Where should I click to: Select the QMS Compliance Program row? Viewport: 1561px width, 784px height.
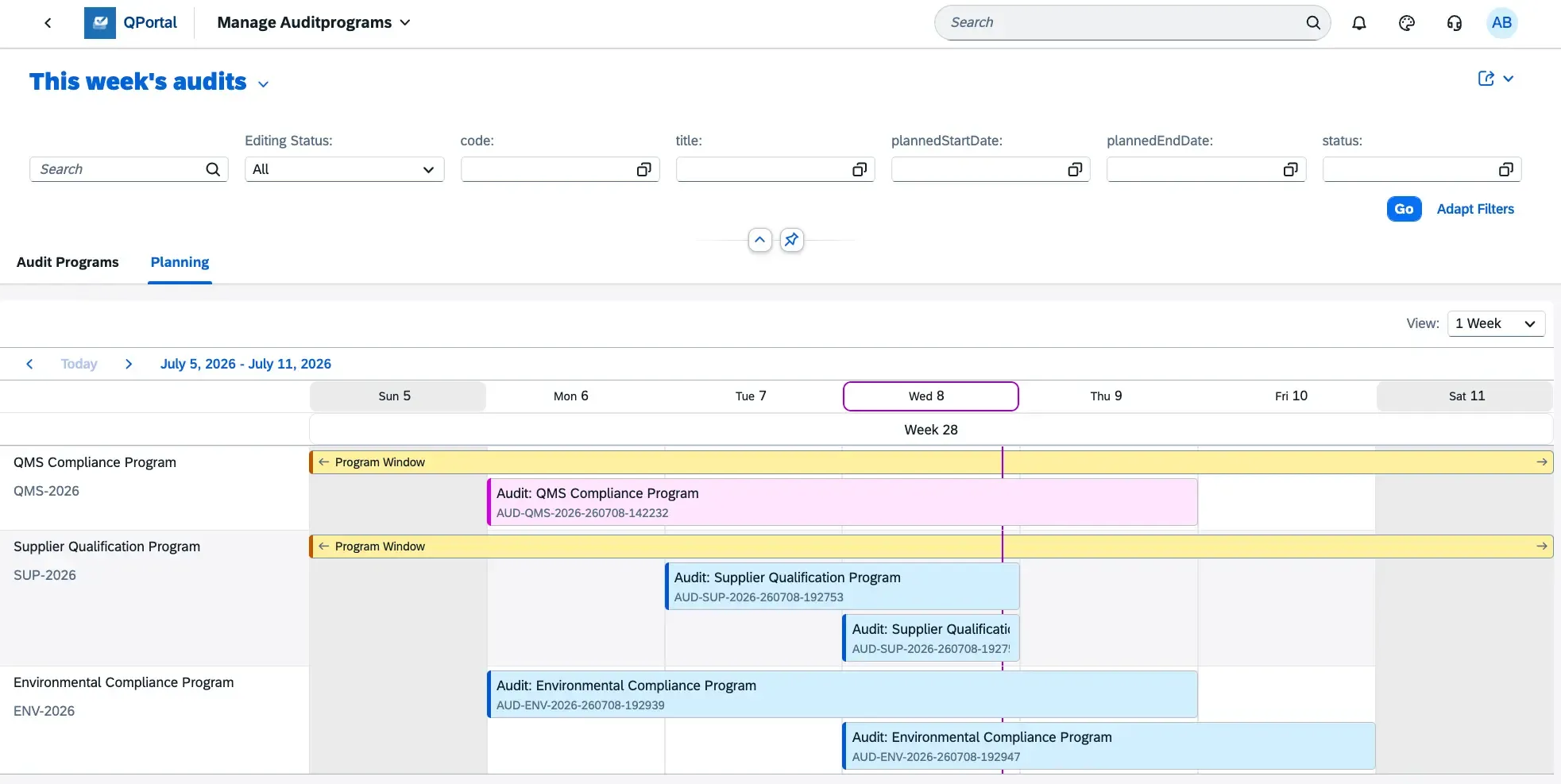click(x=154, y=488)
